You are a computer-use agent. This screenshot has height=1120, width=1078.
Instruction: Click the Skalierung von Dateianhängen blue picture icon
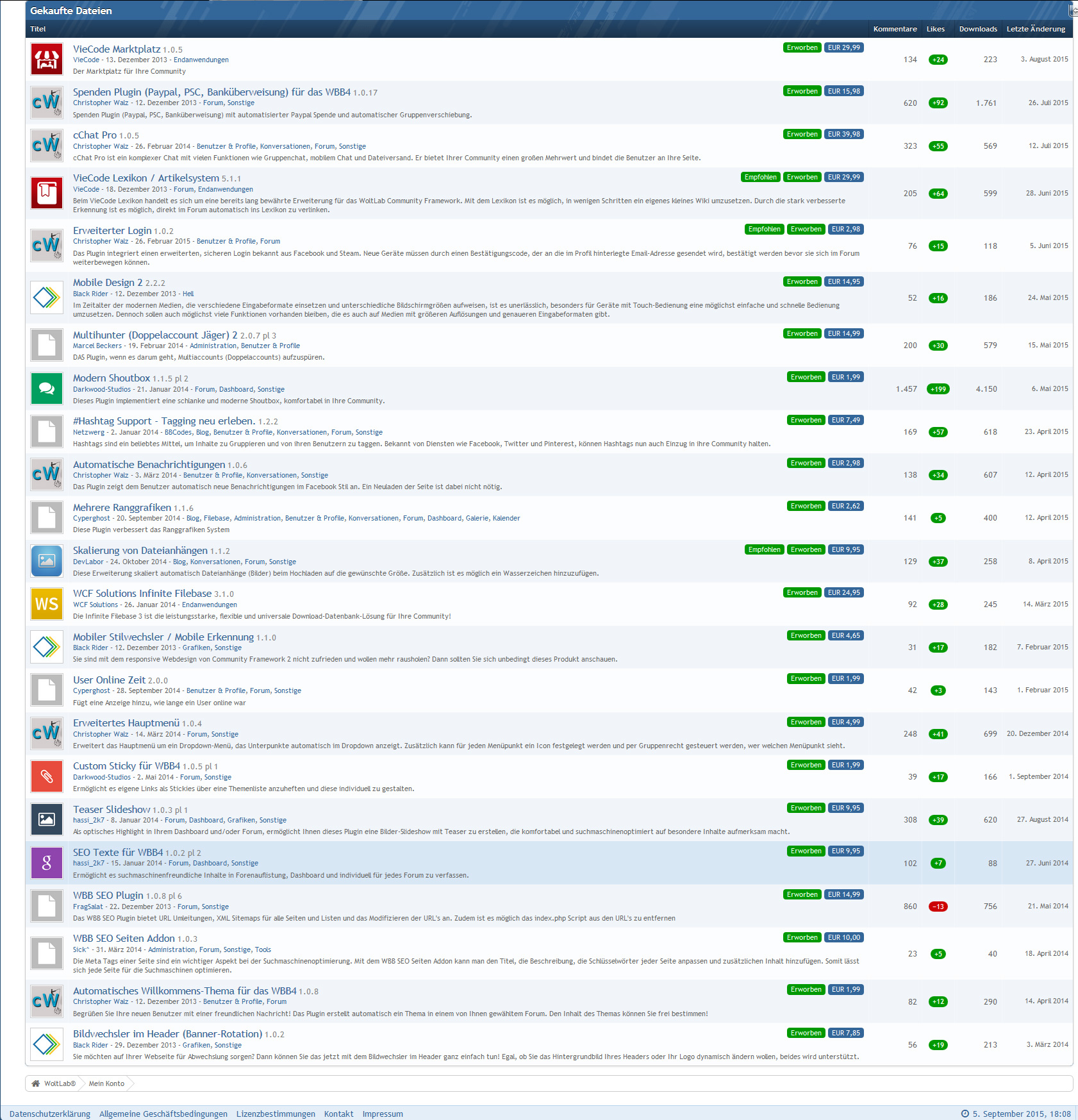click(x=47, y=561)
